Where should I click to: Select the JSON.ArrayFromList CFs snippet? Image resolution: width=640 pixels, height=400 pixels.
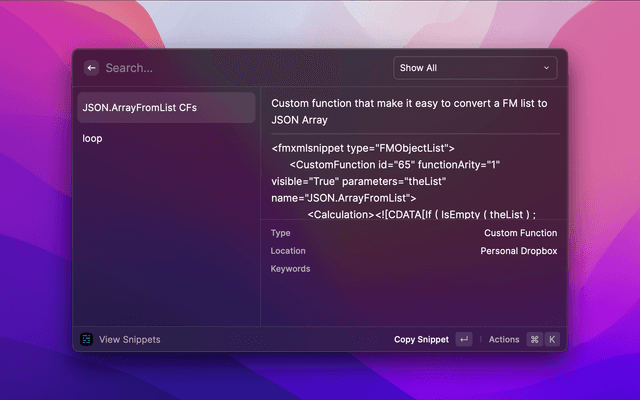[x=167, y=107]
